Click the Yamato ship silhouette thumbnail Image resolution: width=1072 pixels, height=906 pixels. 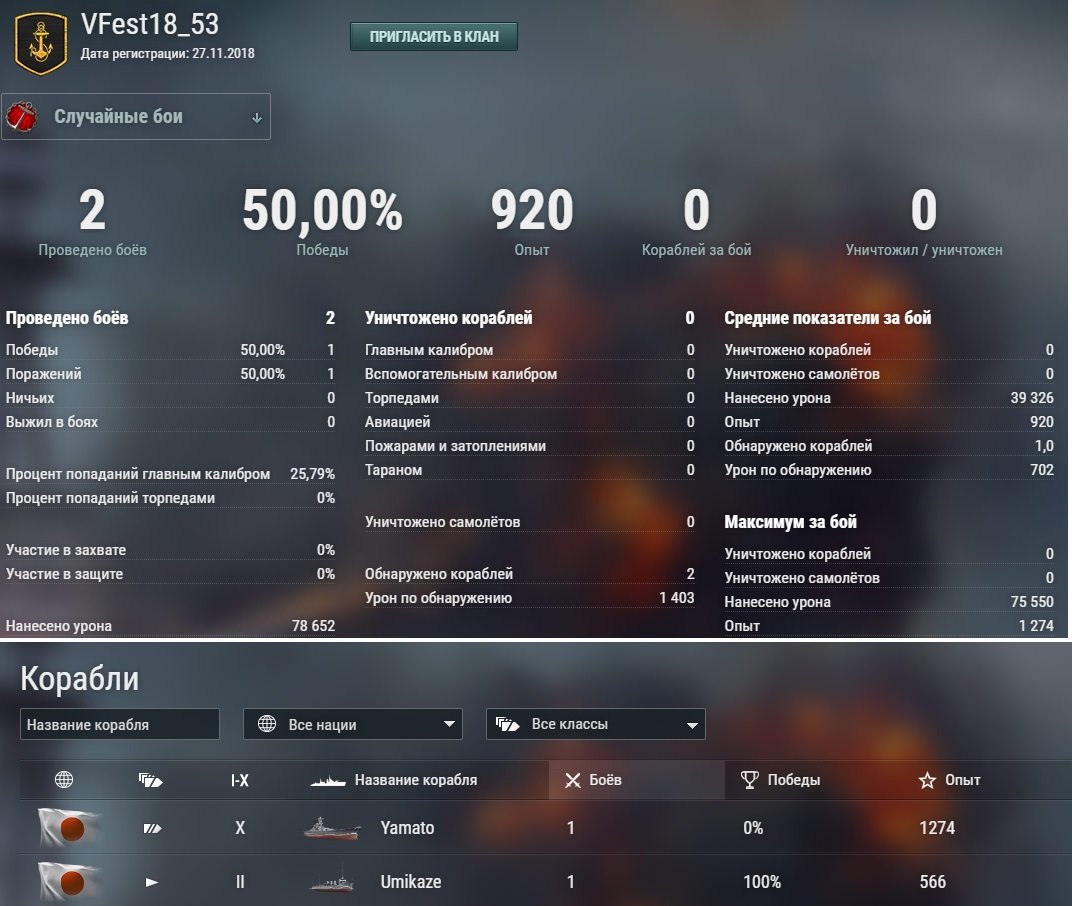[332, 828]
